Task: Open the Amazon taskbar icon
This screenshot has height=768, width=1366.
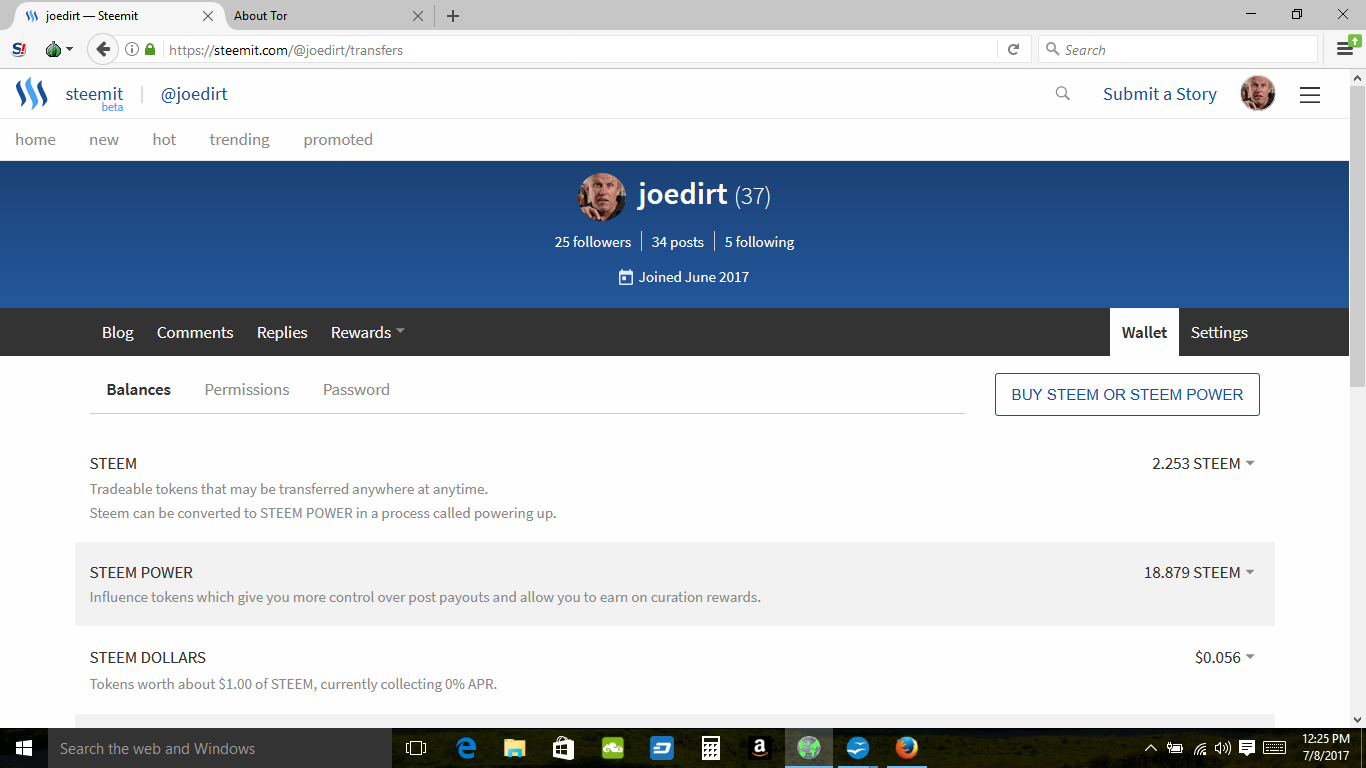Action: point(760,748)
